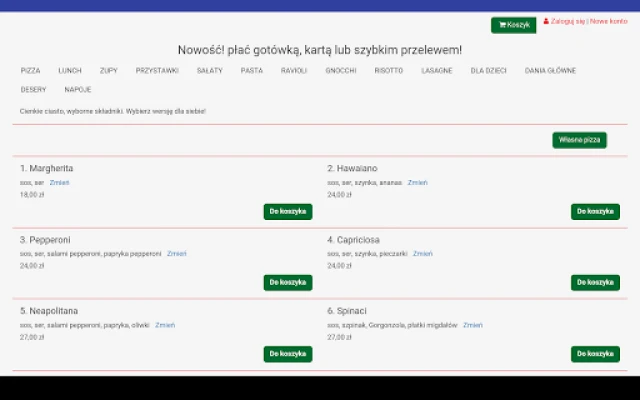Add Margherita to the cart
The width and height of the screenshot is (640, 400).
(288, 212)
